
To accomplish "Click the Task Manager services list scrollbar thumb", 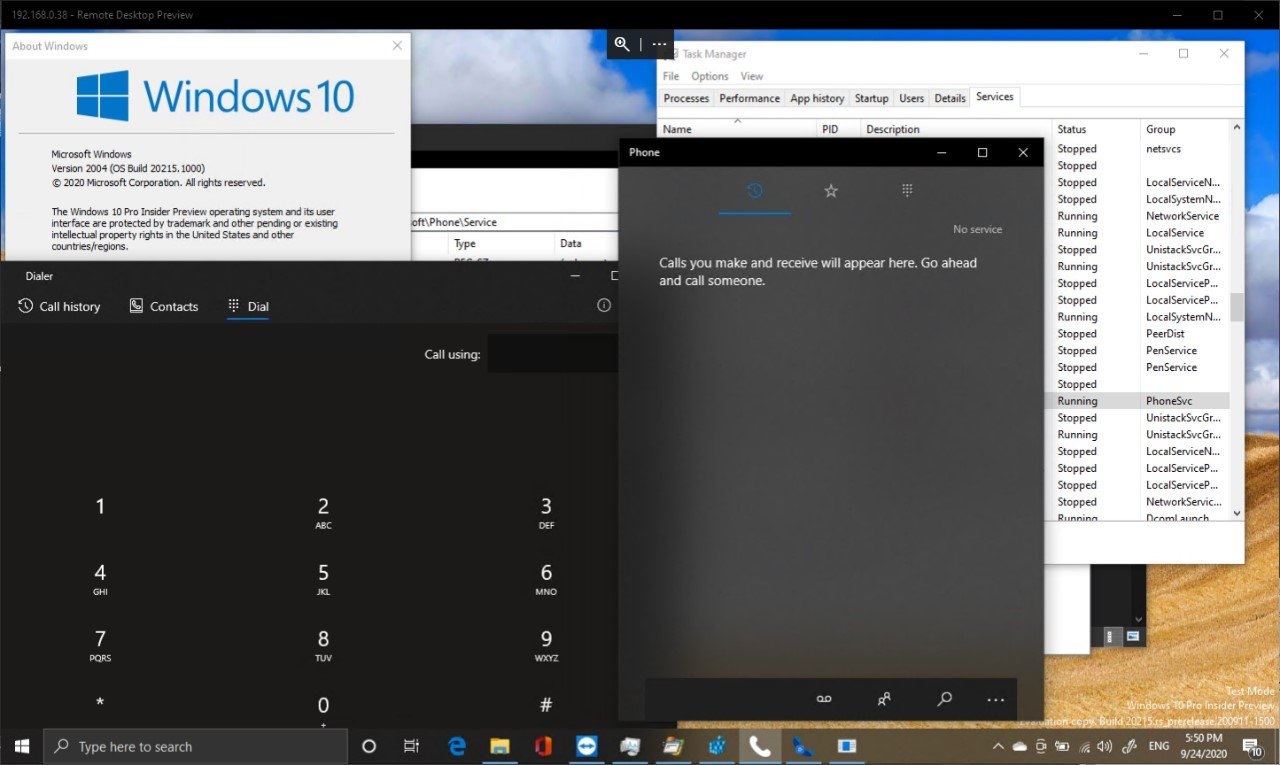I will pyautogui.click(x=1237, y=307).
